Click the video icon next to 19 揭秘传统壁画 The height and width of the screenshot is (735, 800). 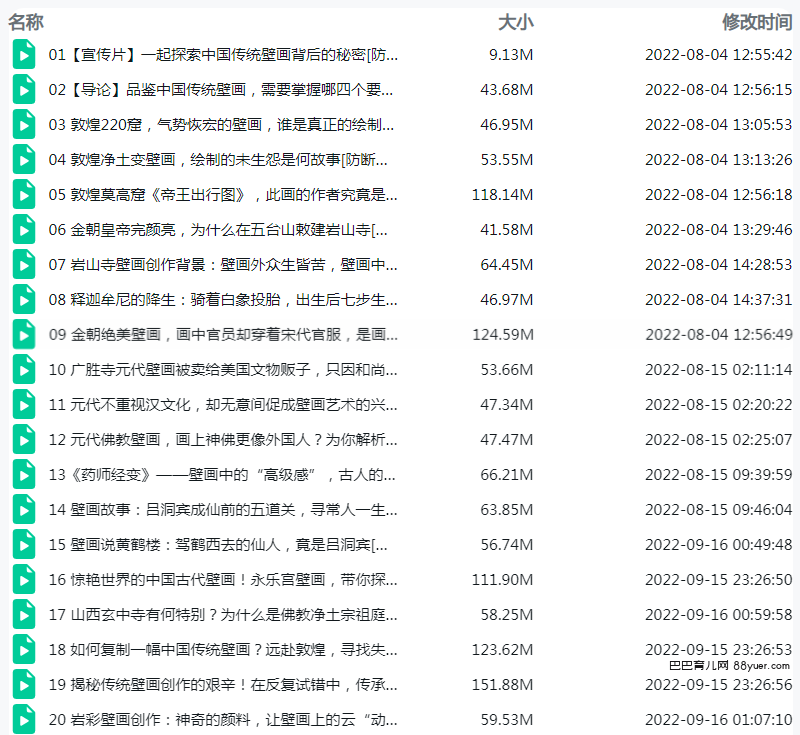(23, 684)
